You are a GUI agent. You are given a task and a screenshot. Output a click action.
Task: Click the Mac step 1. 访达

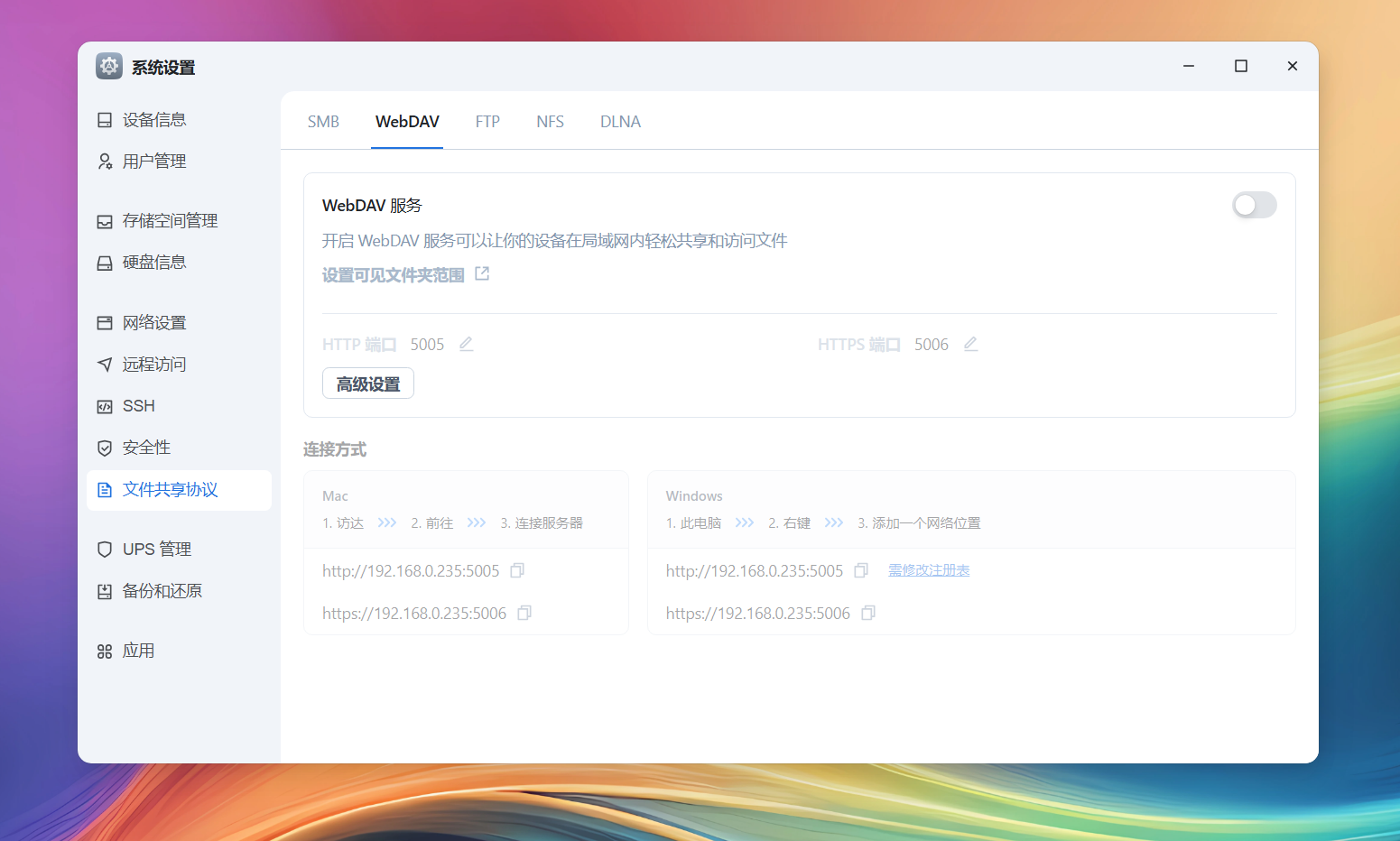point(343,523)
